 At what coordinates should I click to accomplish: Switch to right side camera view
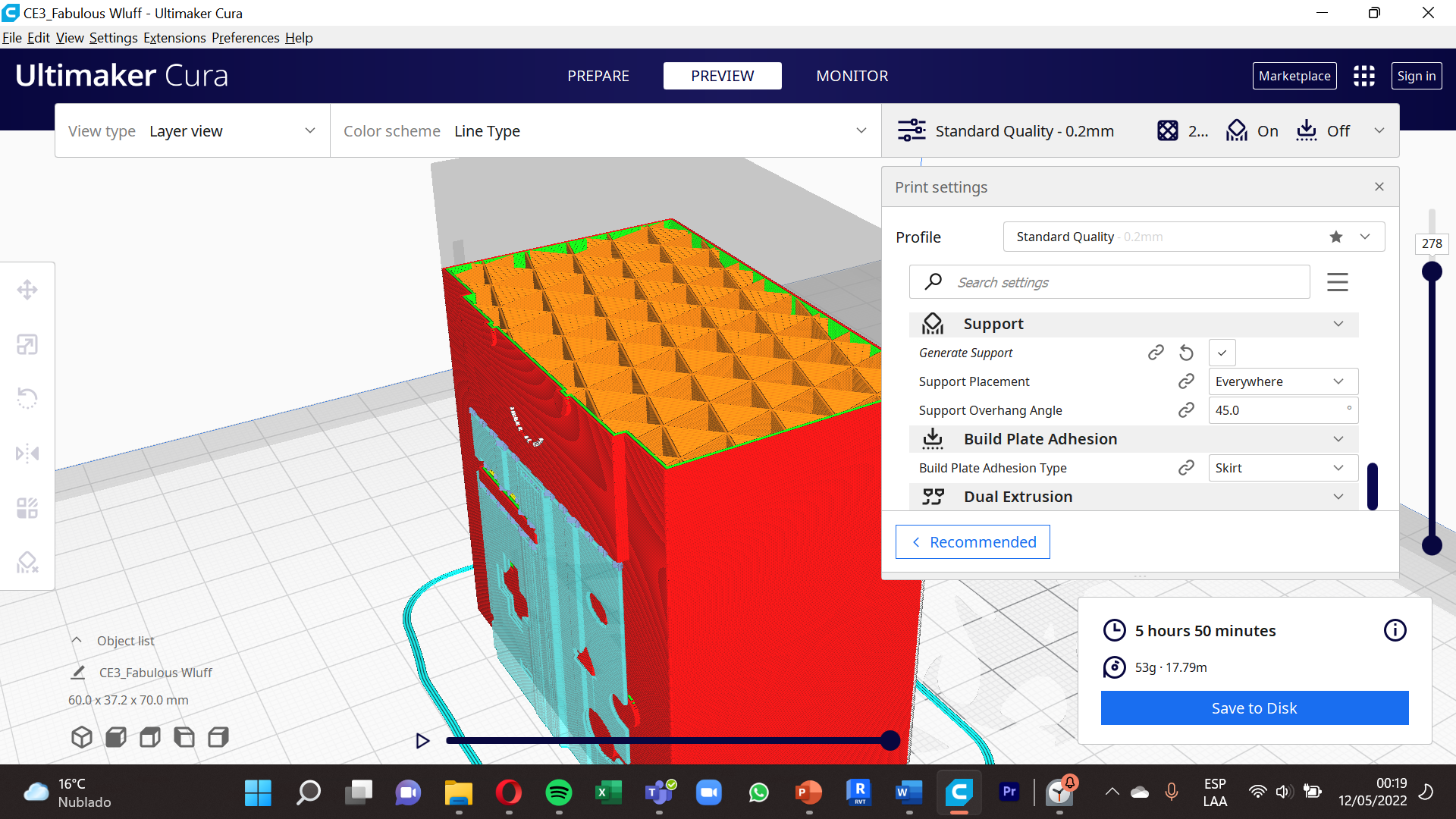pos(218,737)
